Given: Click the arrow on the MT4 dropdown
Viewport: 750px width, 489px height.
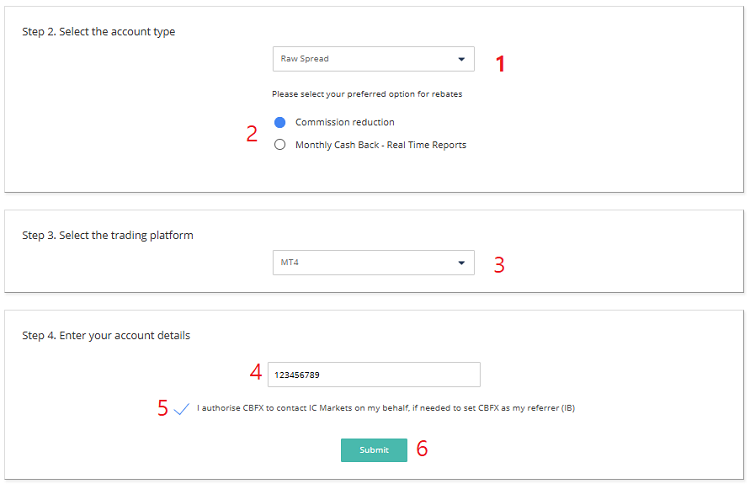Looking at the screenshot, I should 461,263.
